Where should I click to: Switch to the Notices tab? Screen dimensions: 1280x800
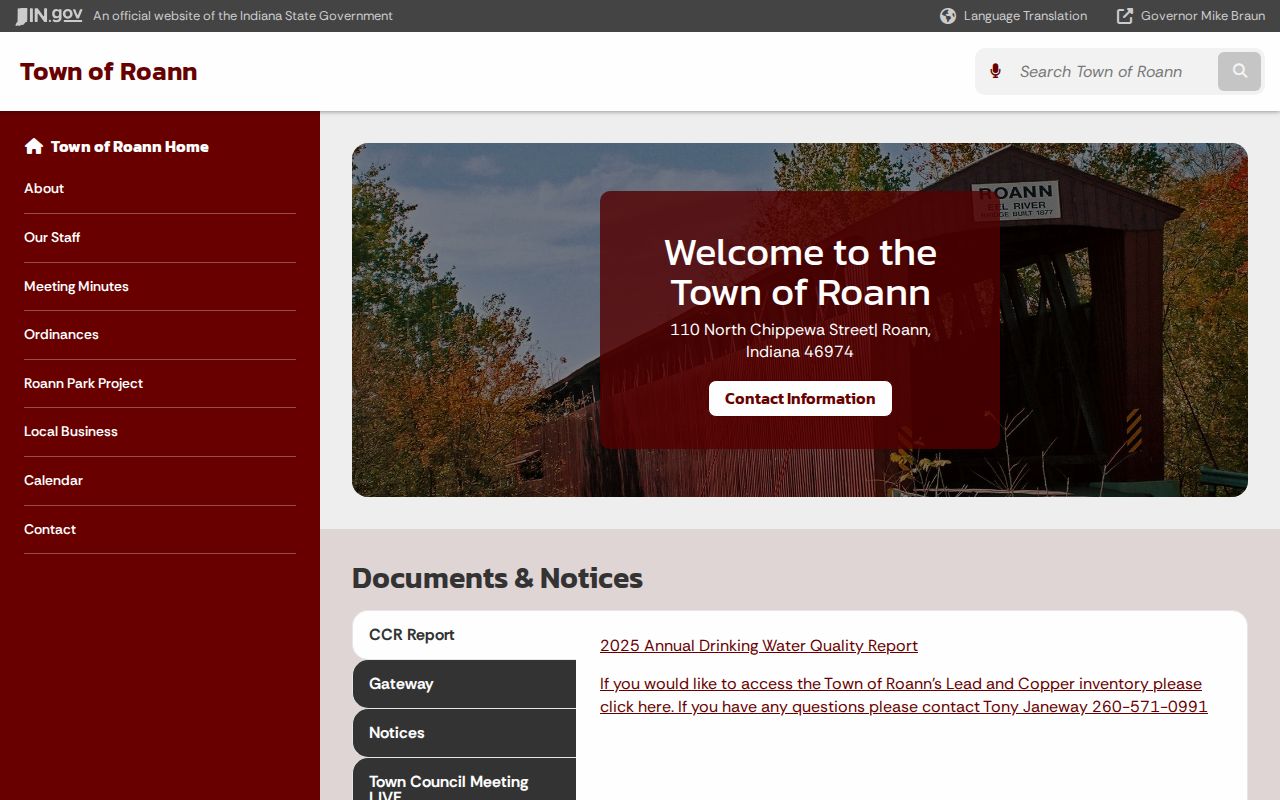point(464,733)
